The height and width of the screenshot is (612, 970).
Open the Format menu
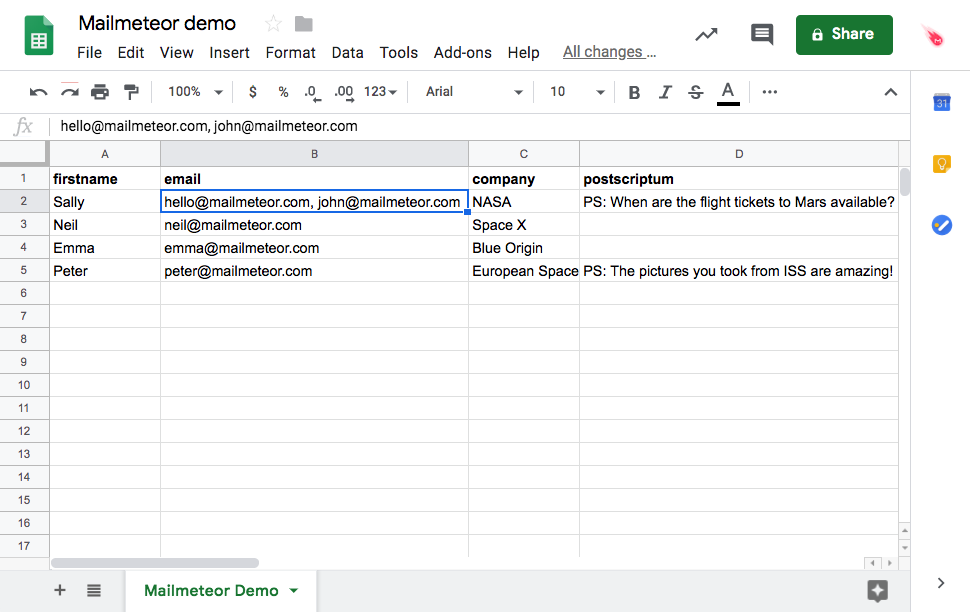coord(290,53)
